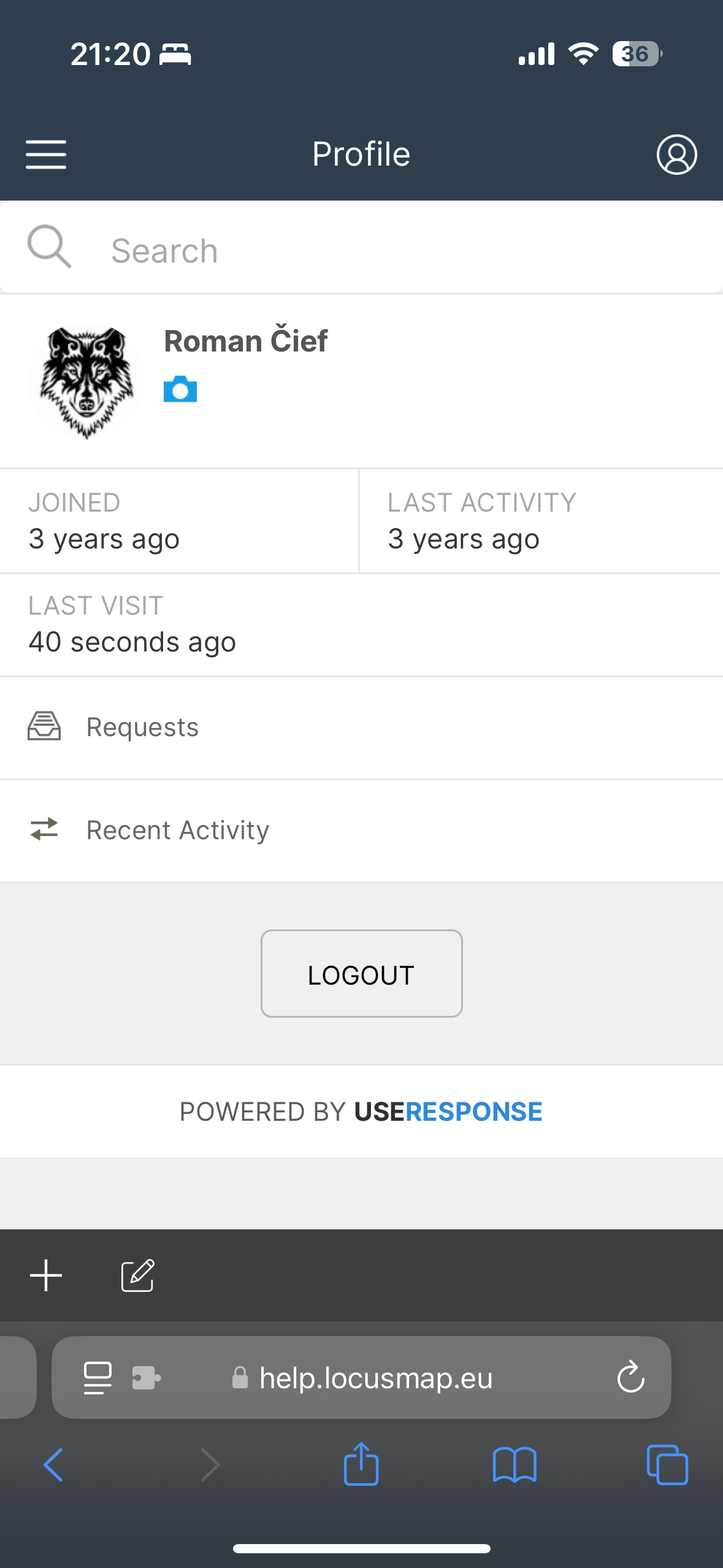
Task: Tap the browser extensions puzzle icon
Action: click(146, 1378)
